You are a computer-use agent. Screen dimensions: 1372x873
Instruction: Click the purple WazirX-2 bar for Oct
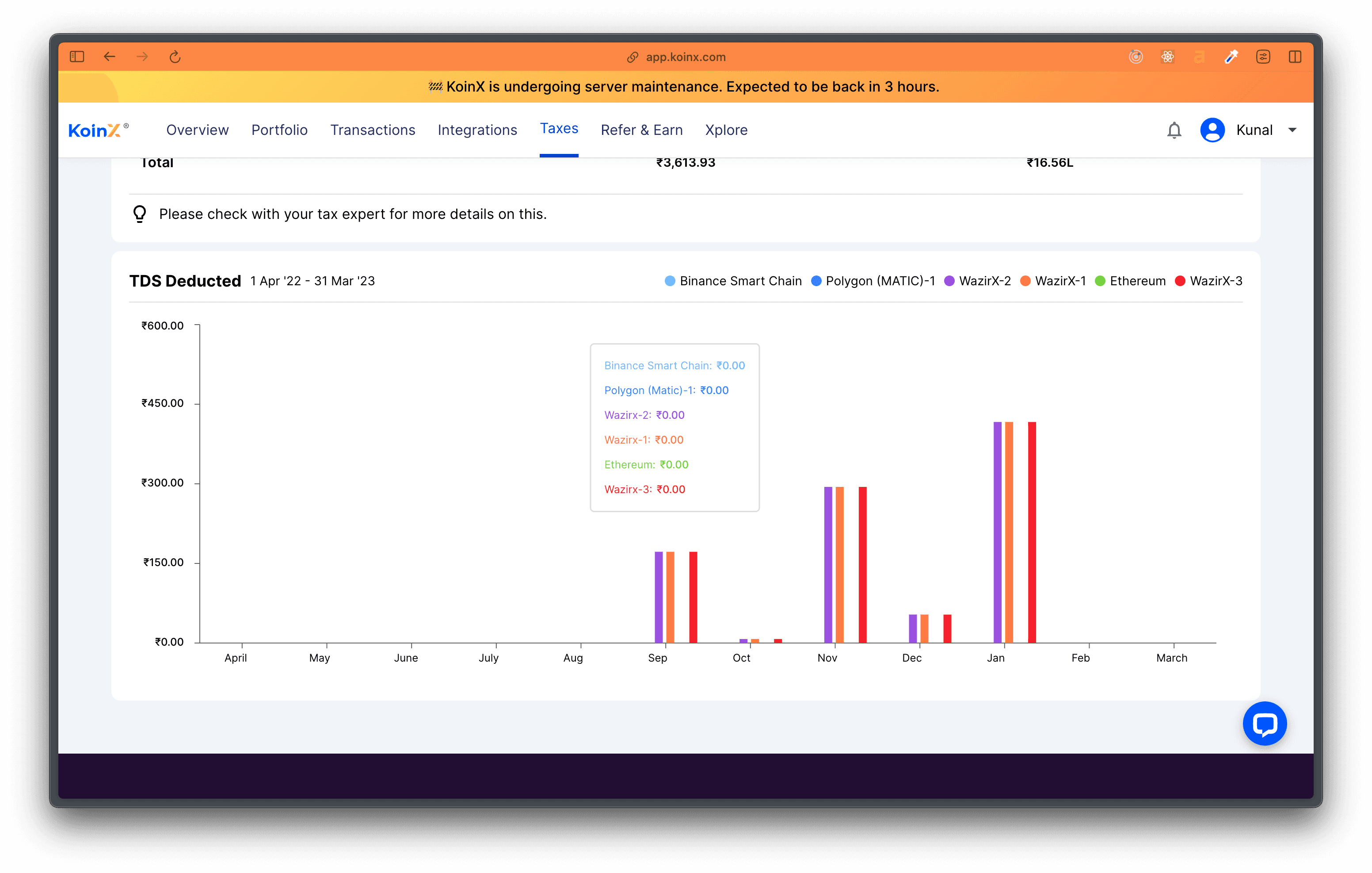743,640
